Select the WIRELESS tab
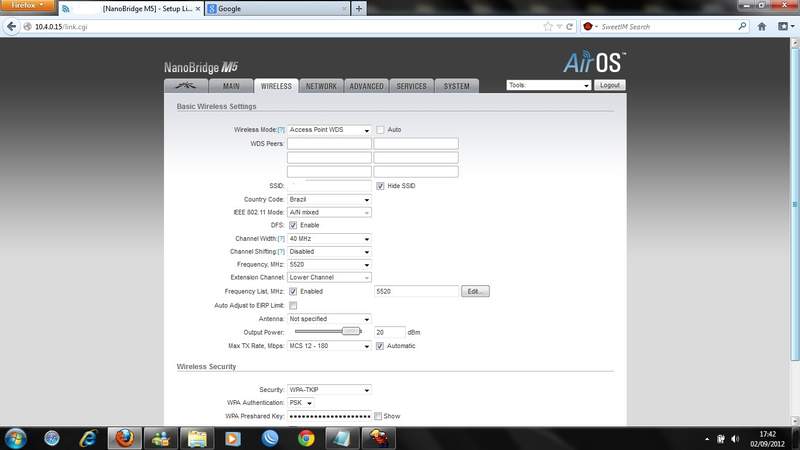The image size is (800, 450). 276,86
